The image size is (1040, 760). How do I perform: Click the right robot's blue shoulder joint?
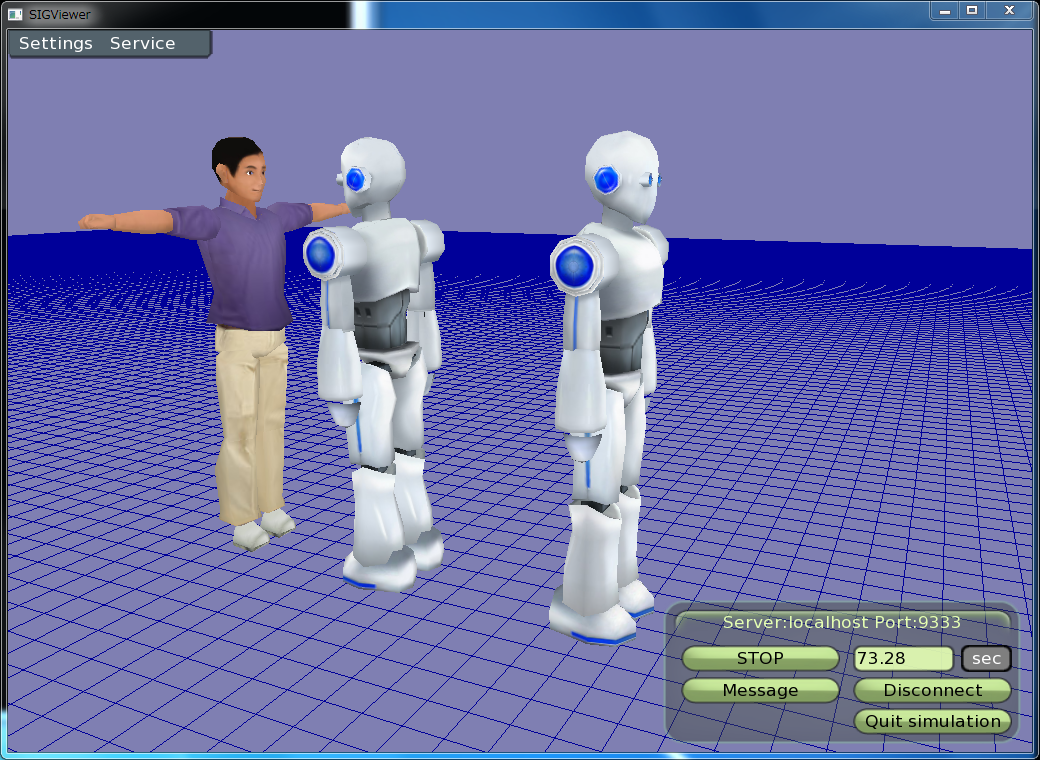[575, 266]
